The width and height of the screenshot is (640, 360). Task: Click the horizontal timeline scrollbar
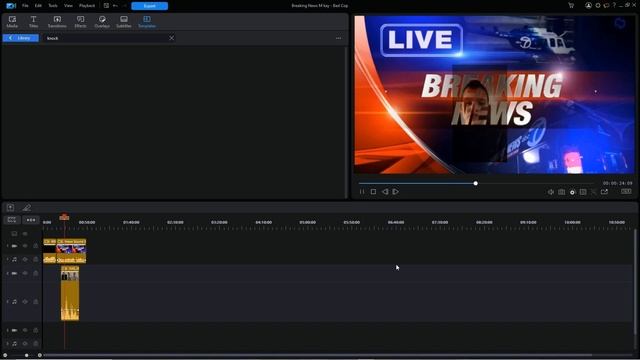click(318, 355)
